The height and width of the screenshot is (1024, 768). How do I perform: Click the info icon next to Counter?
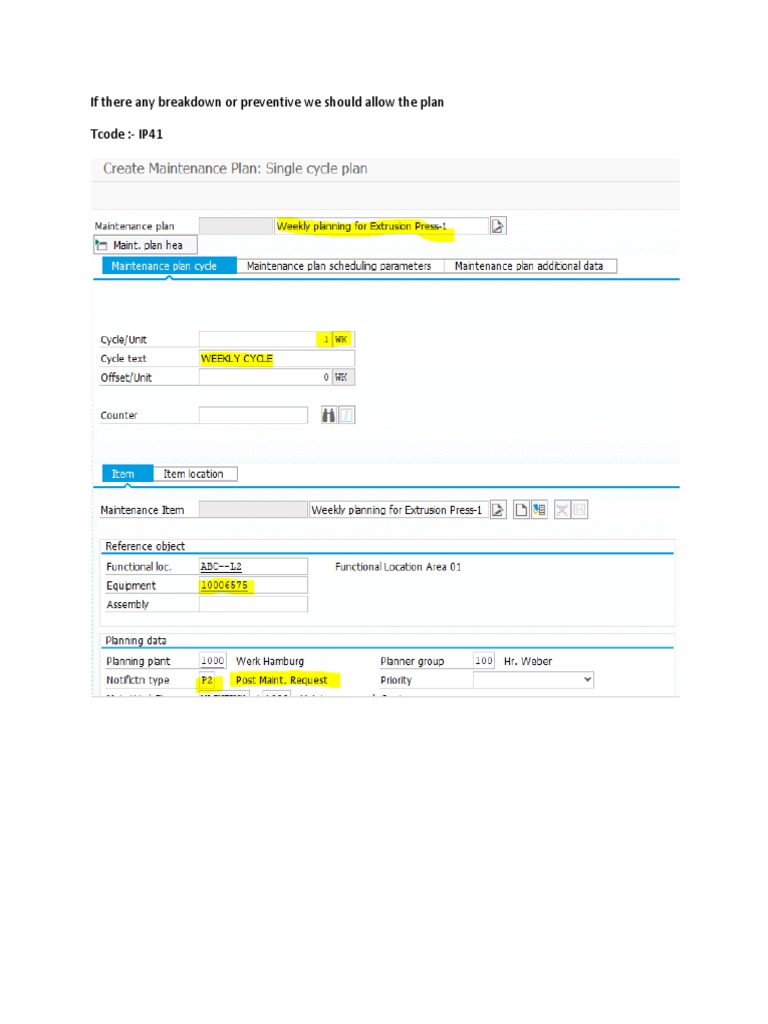coord(347,415)
